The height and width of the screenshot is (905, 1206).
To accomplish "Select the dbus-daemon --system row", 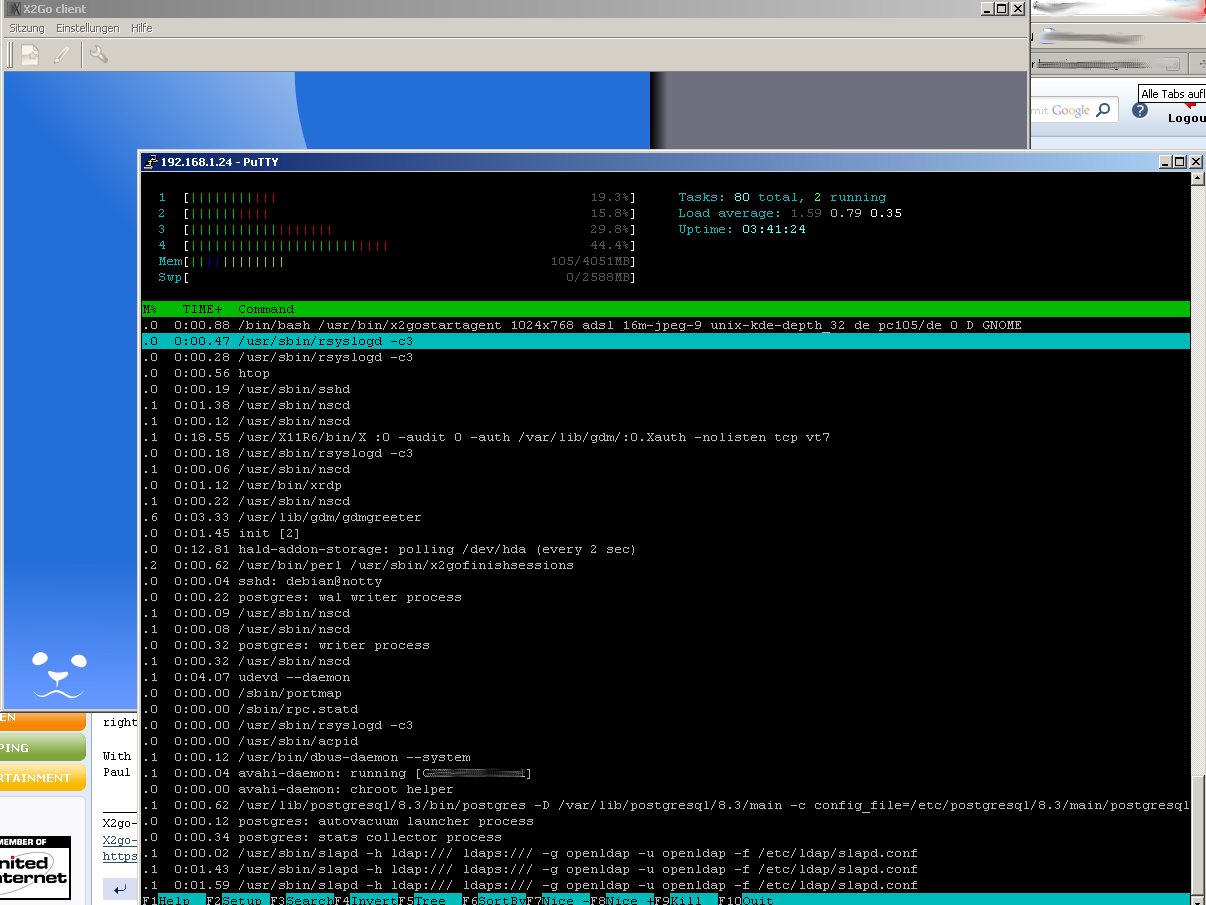I will tap(666, 757).
